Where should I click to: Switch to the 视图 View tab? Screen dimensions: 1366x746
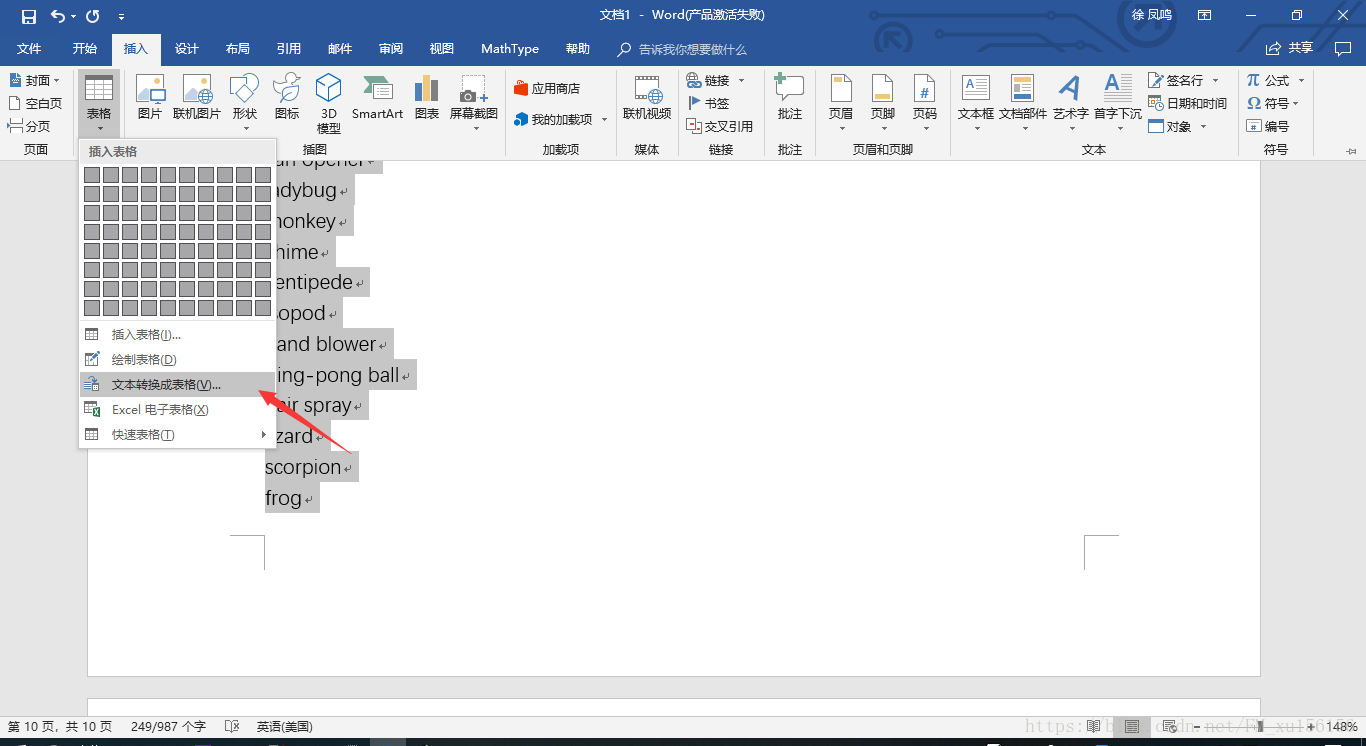442,49
